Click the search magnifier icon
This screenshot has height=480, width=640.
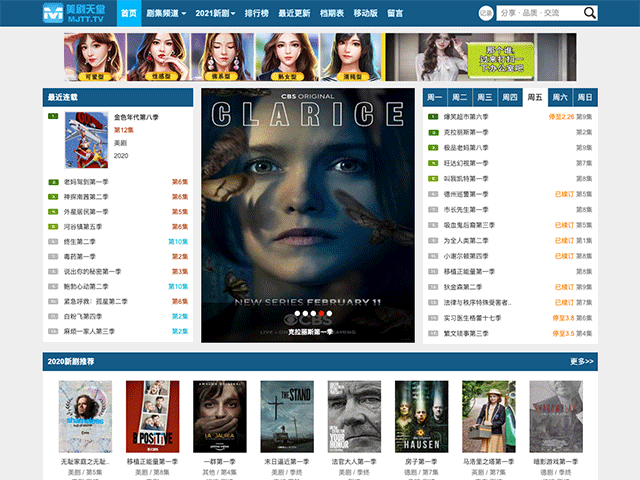click(x=589, y=13)
